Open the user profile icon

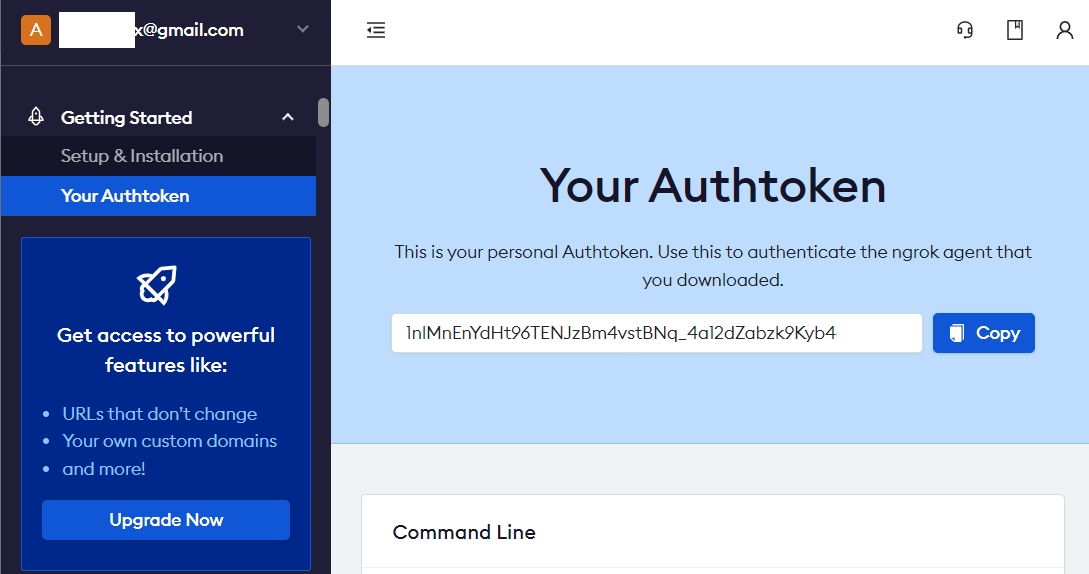click(x=1065, y=30)
